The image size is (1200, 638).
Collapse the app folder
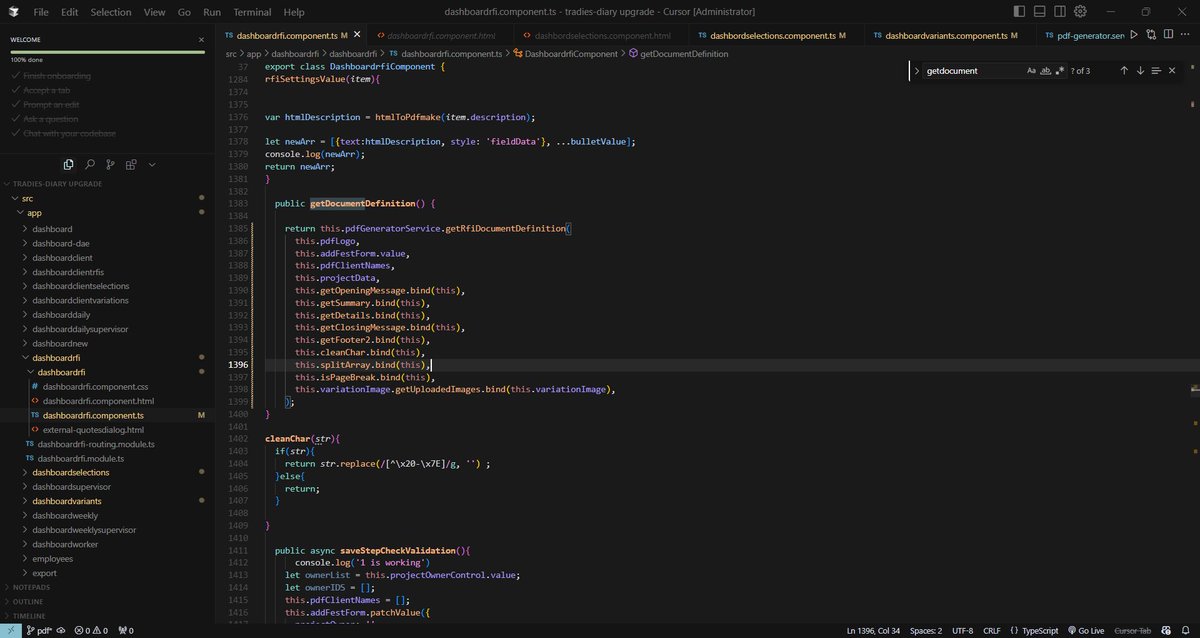34,213
